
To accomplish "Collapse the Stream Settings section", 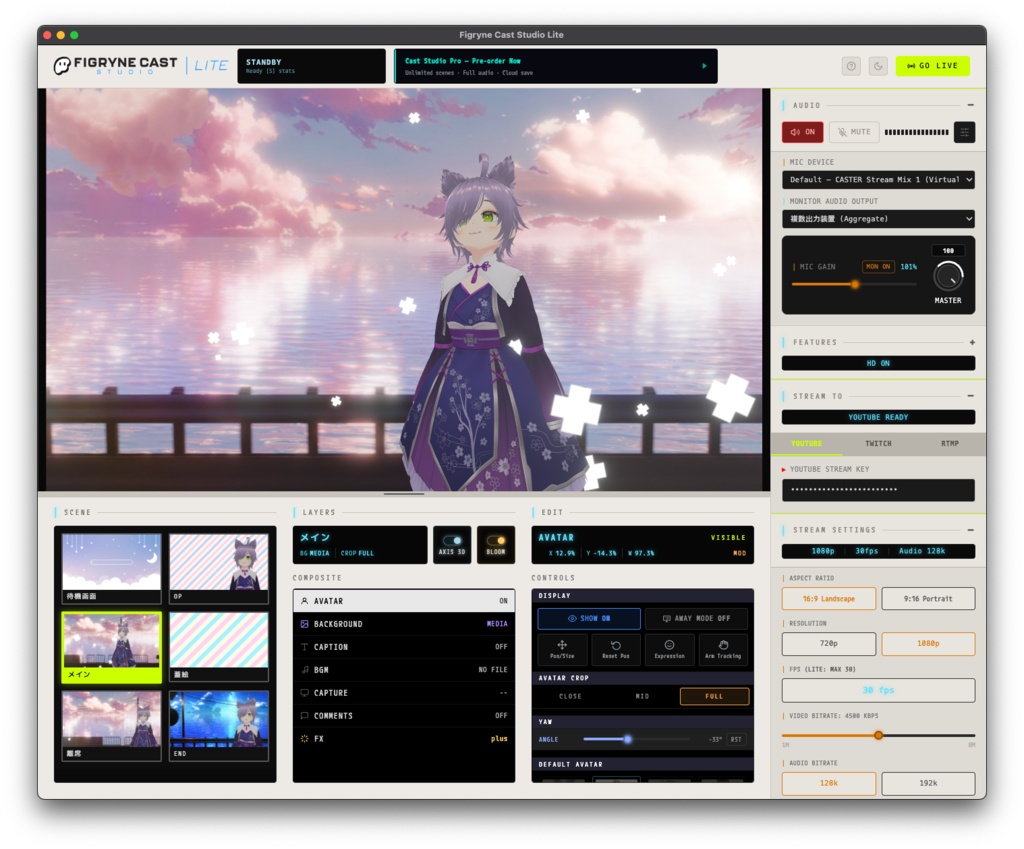I will [970, 530].
